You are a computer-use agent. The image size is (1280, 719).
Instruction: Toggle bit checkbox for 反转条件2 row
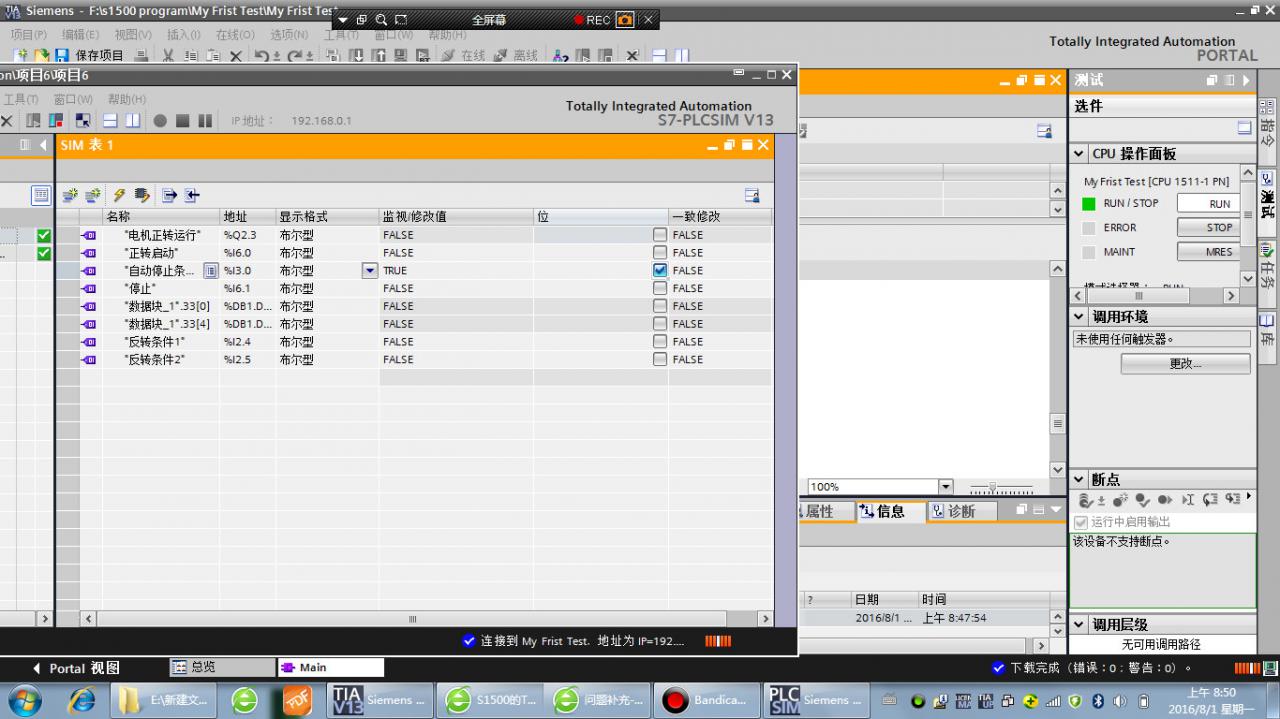[660, 359]
